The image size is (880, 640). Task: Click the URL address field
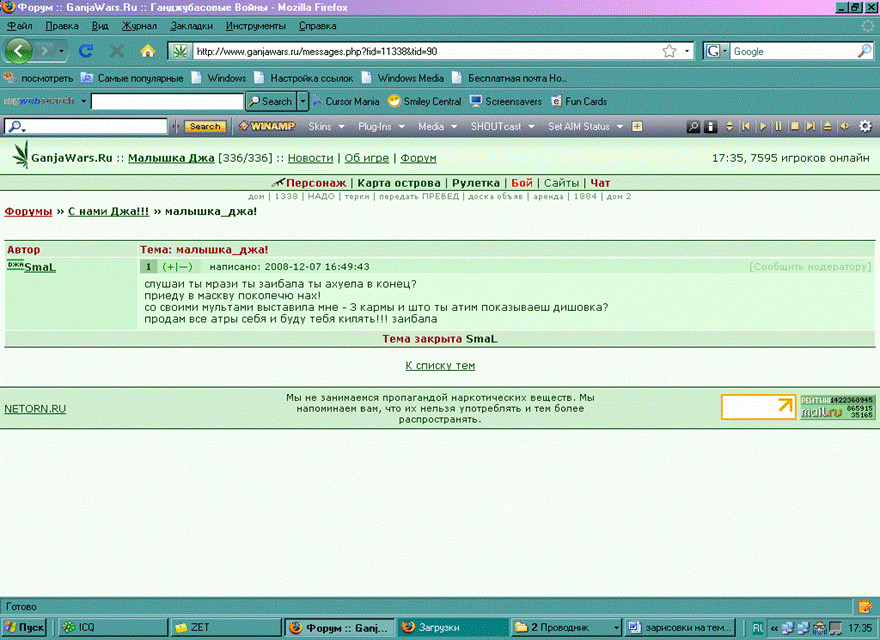(427, 51)
